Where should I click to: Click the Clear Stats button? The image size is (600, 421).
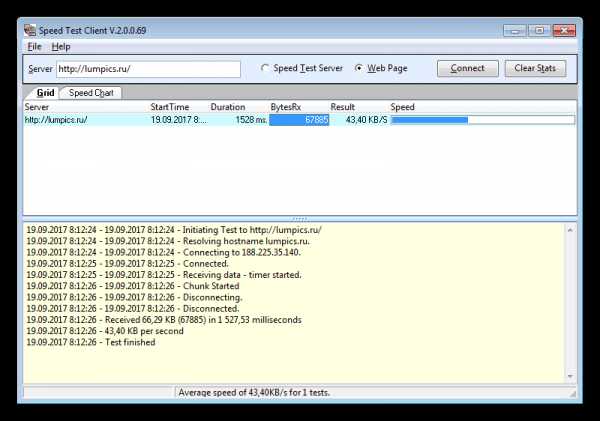click(x=535, y=69)
